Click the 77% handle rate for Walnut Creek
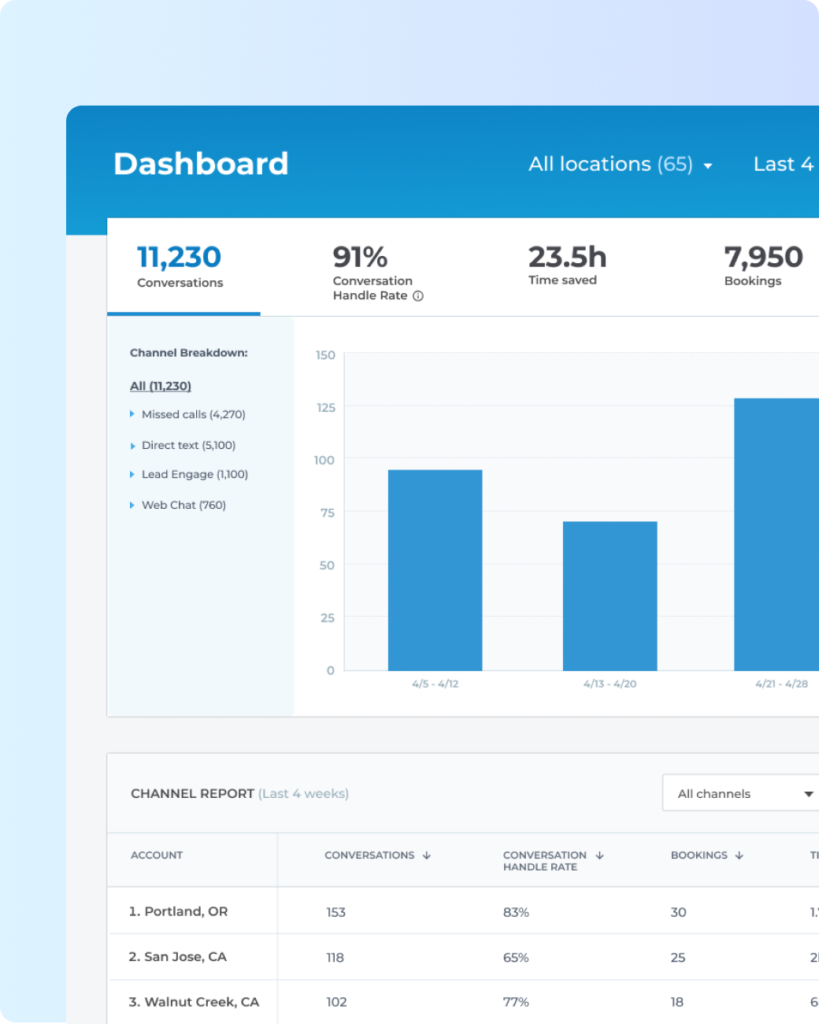Screen dimensions: 819x1024 [516, 1002]
